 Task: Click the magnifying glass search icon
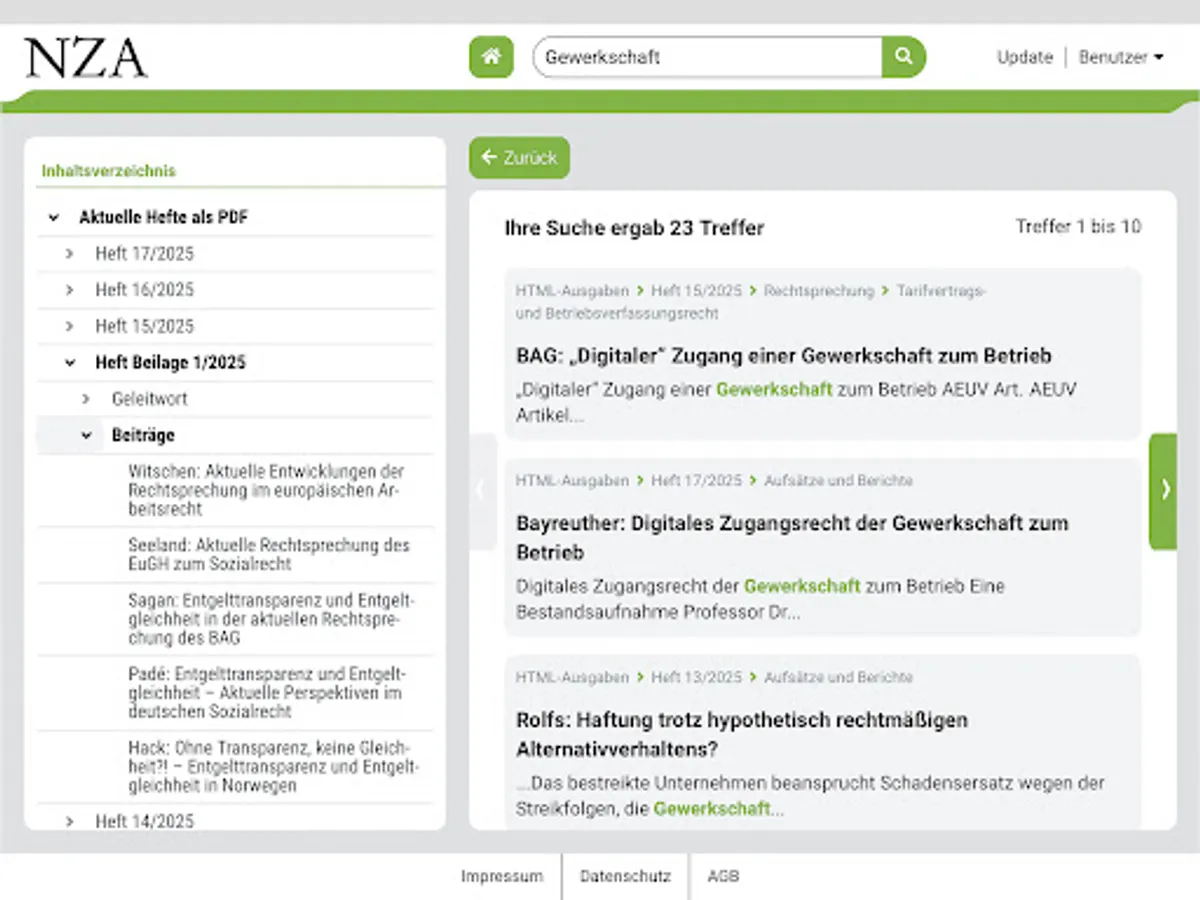[902, 57]
